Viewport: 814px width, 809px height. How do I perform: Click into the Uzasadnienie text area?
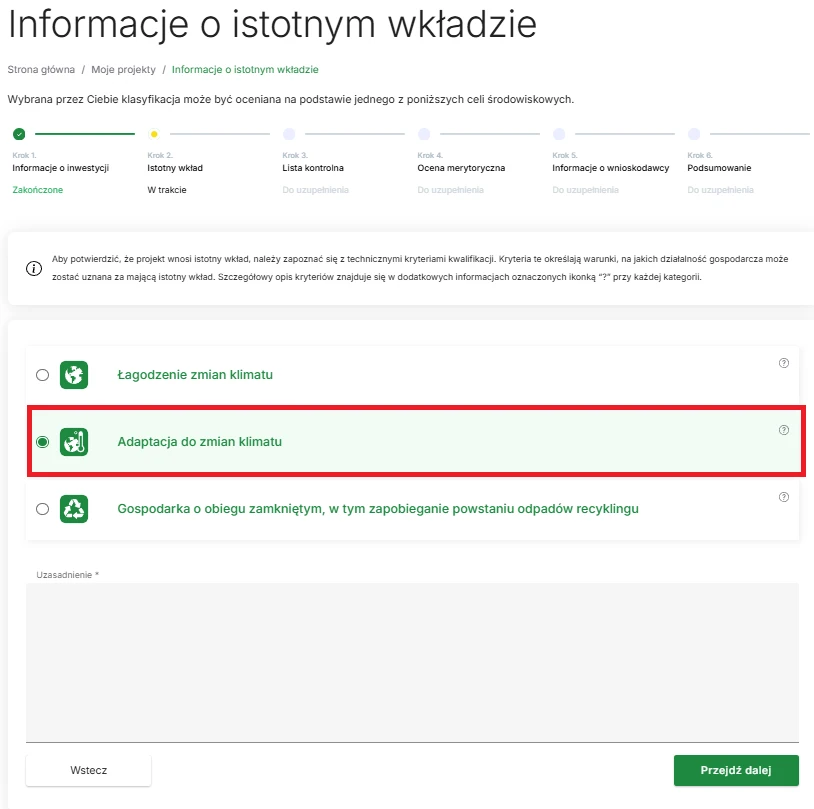tap(412, 662)
